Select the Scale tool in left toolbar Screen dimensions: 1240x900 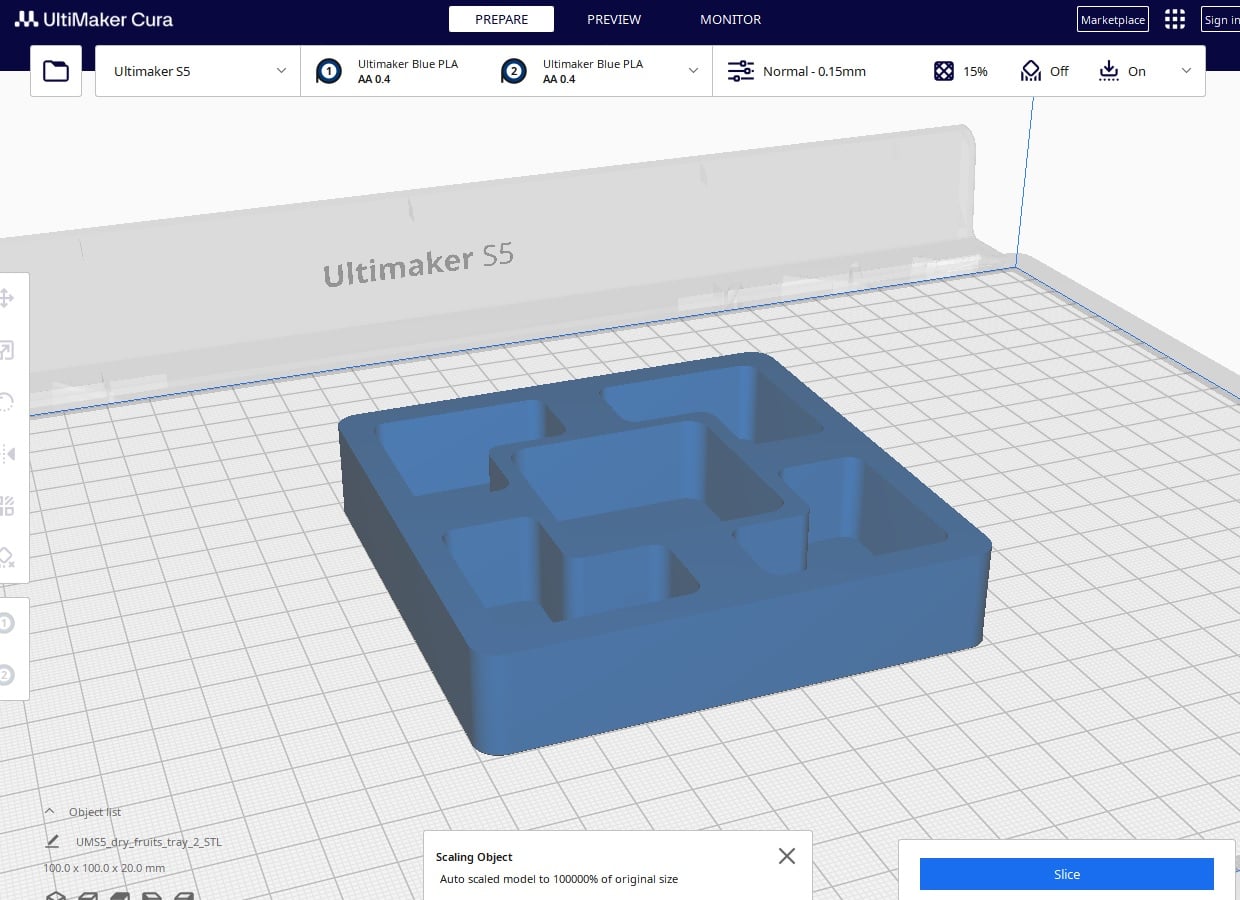point(6,350)
